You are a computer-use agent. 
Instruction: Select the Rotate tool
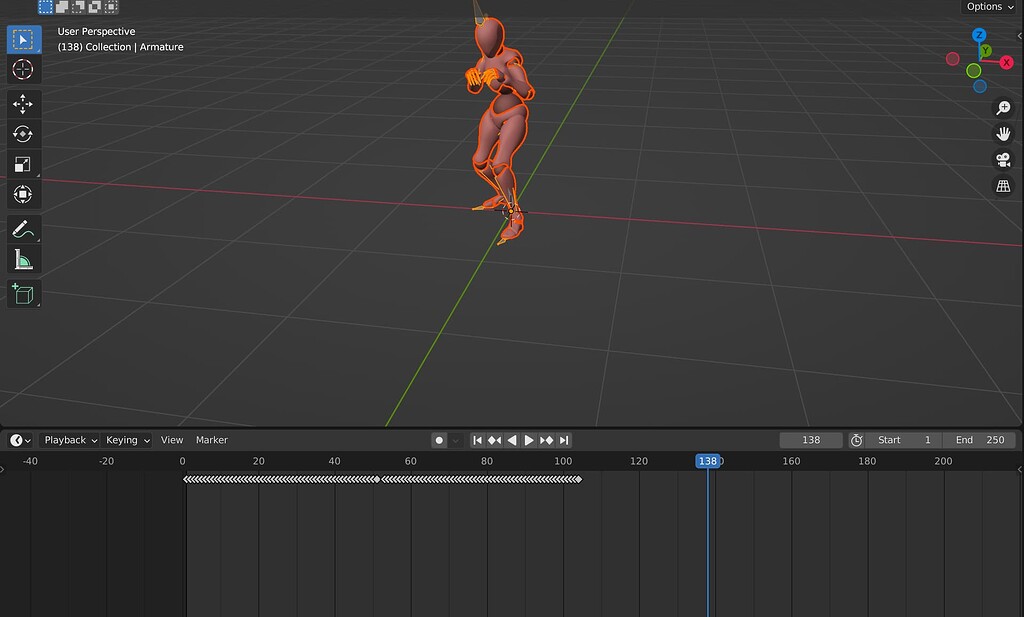pyautogui.click(x=22, y=133)
